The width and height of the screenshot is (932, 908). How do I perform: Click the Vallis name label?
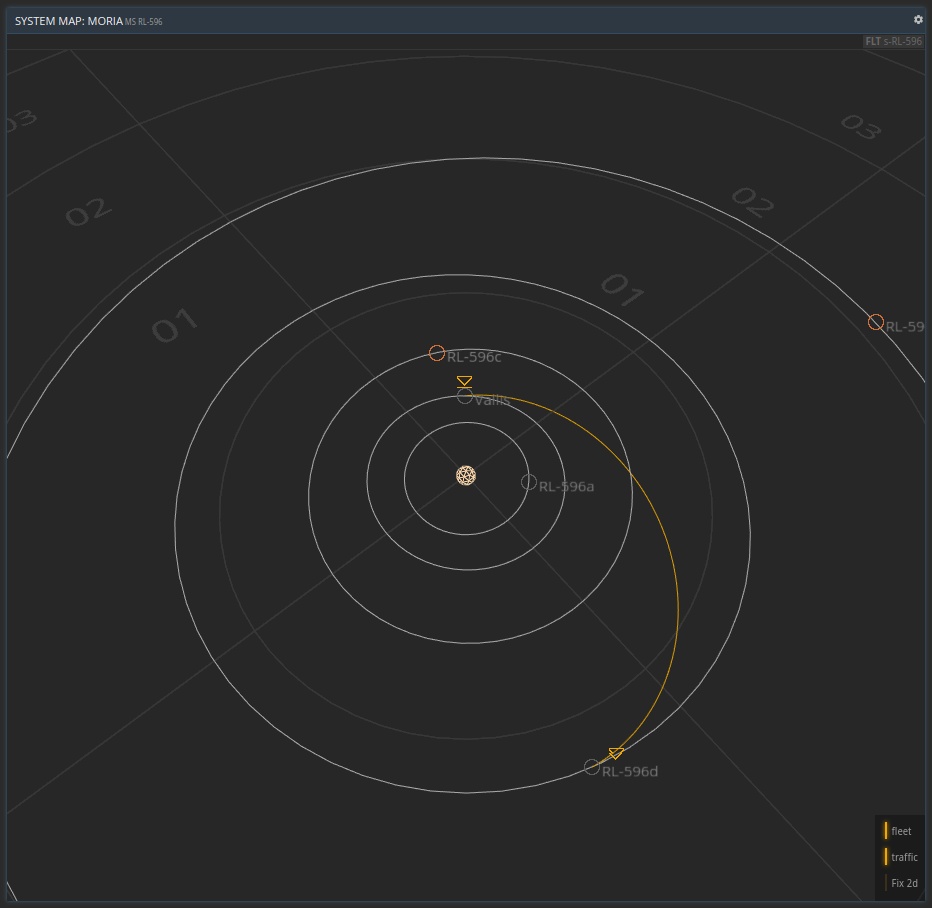(492, 400)
